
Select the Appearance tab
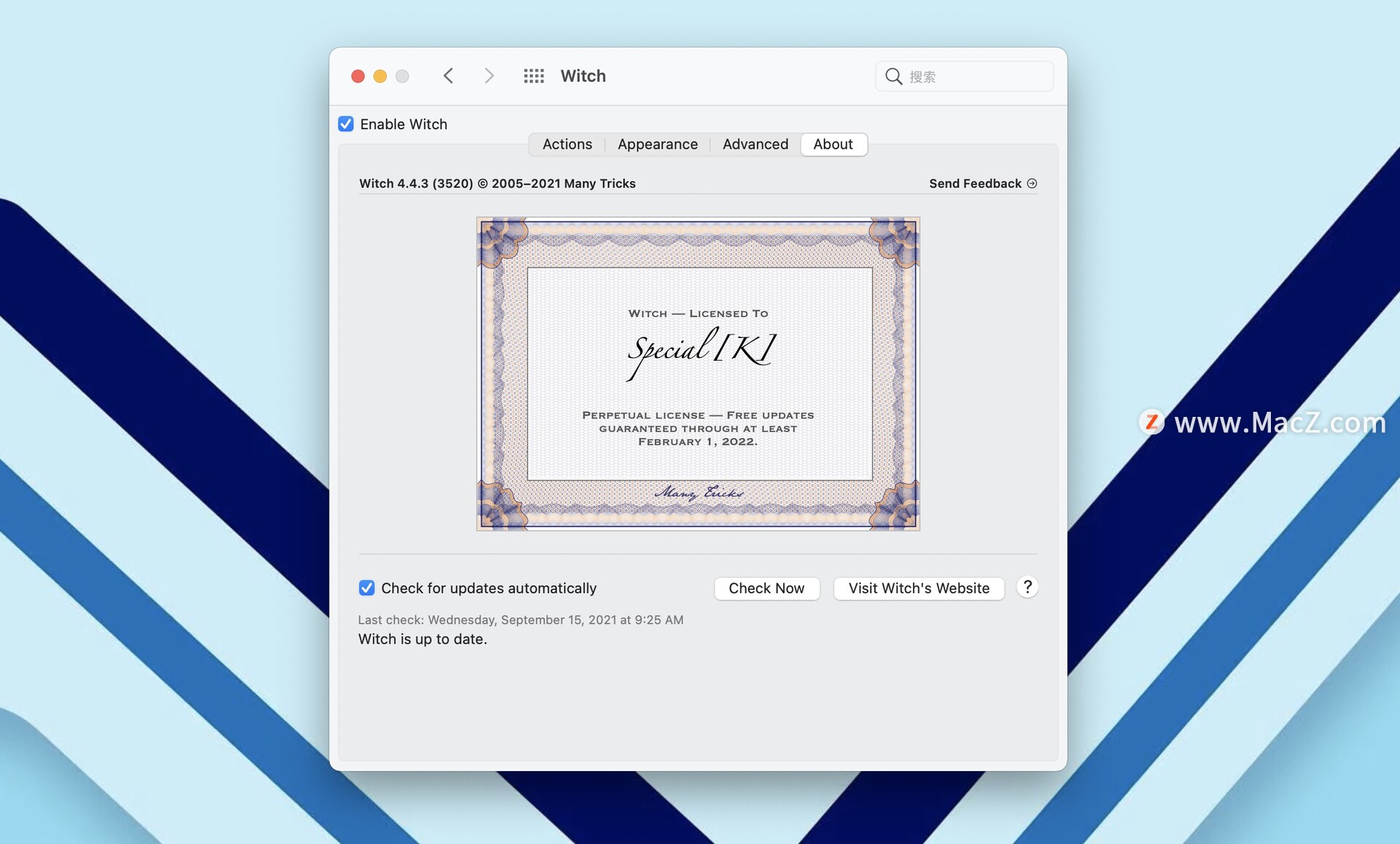tap(657, 143)
